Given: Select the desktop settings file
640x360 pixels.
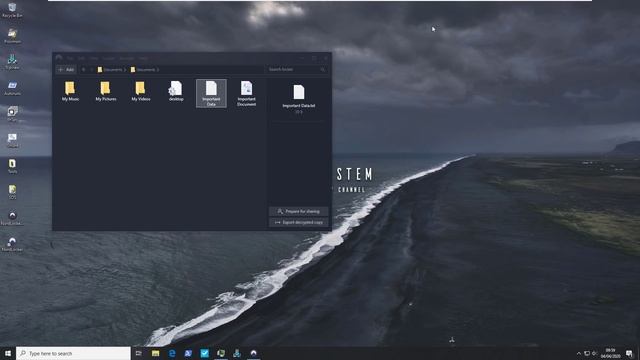Looking at the screenshot, I should coord(176,91).
